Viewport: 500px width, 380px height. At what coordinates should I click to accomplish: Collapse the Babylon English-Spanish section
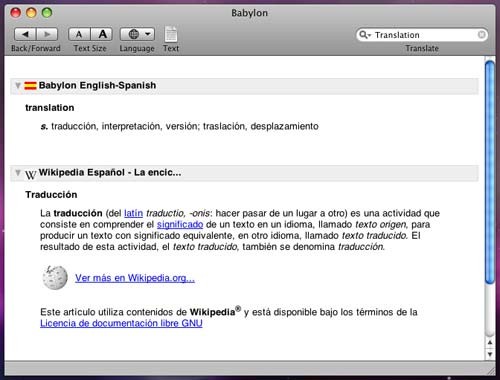click(18, 86)
